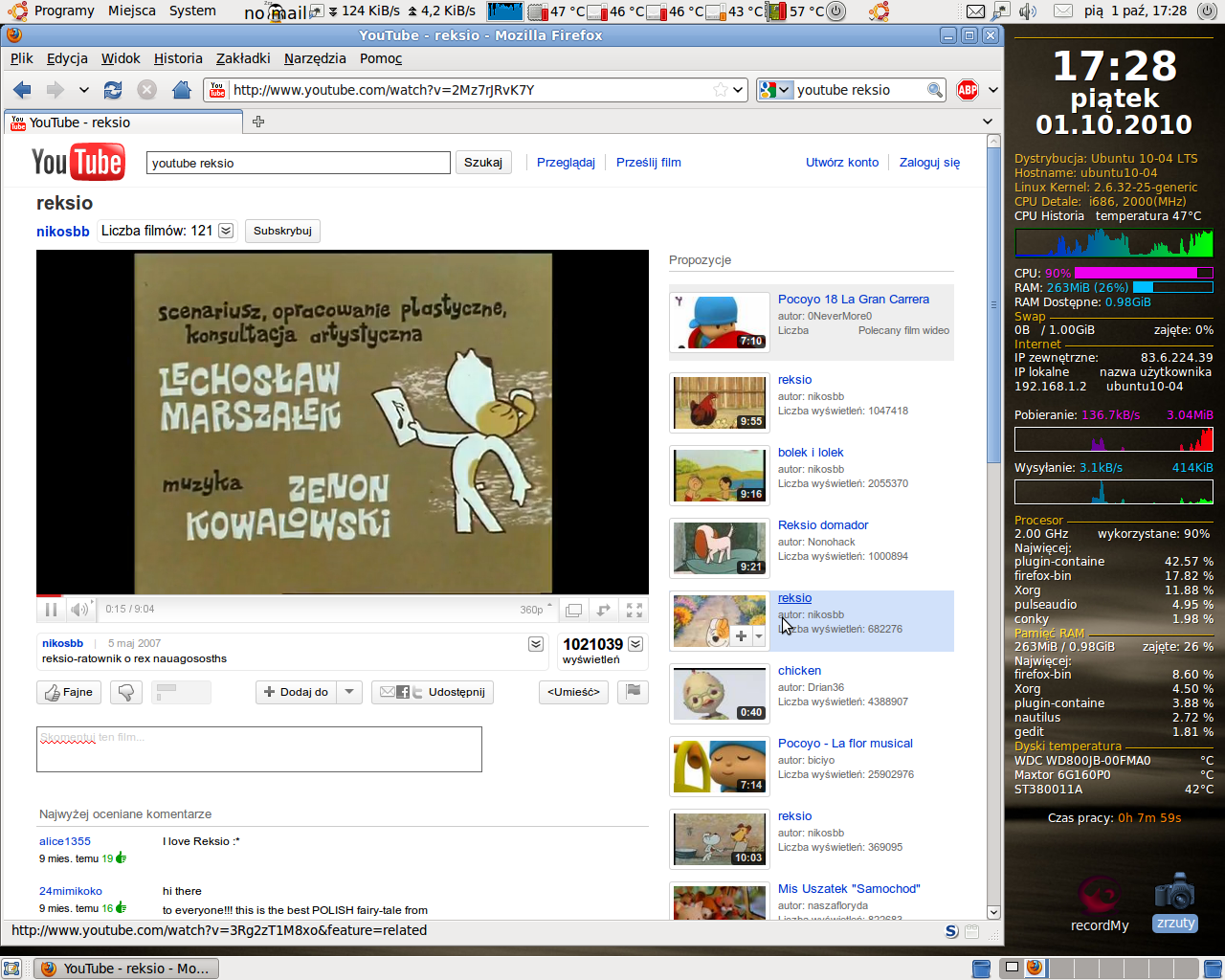Switch the video to fullscreen
The image size is (1225, 980).
pyautogui.click(x=634, y=610)
